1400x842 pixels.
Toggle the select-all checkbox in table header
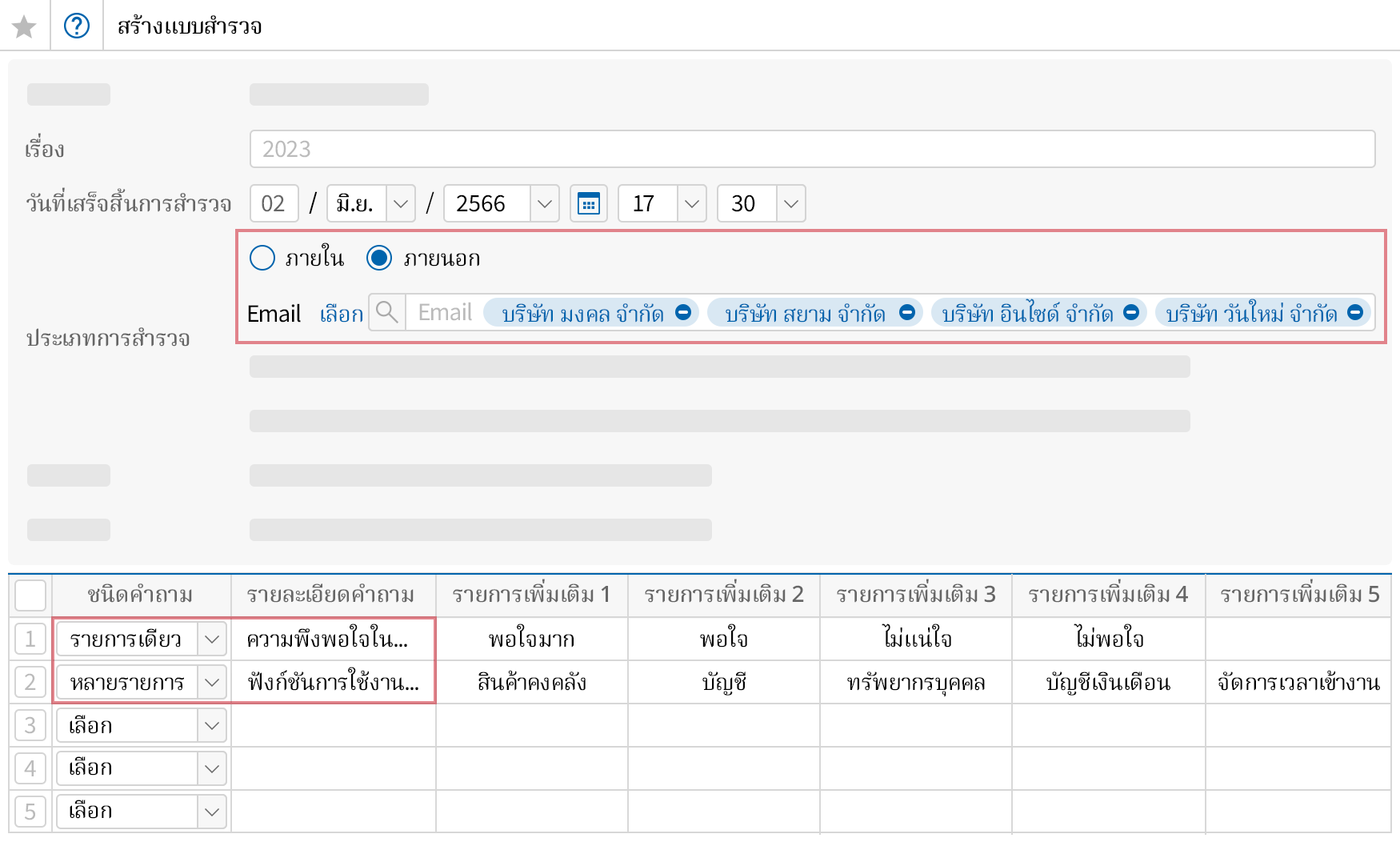pyautogui.click(x=30, y=595)
